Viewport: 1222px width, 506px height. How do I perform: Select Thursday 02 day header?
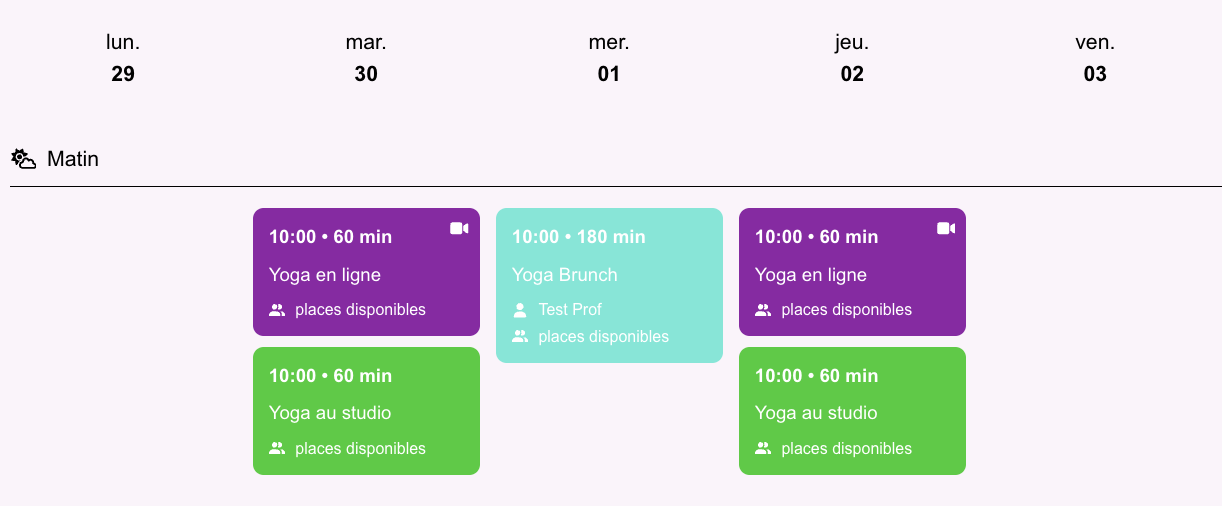(x=852, y=58)
